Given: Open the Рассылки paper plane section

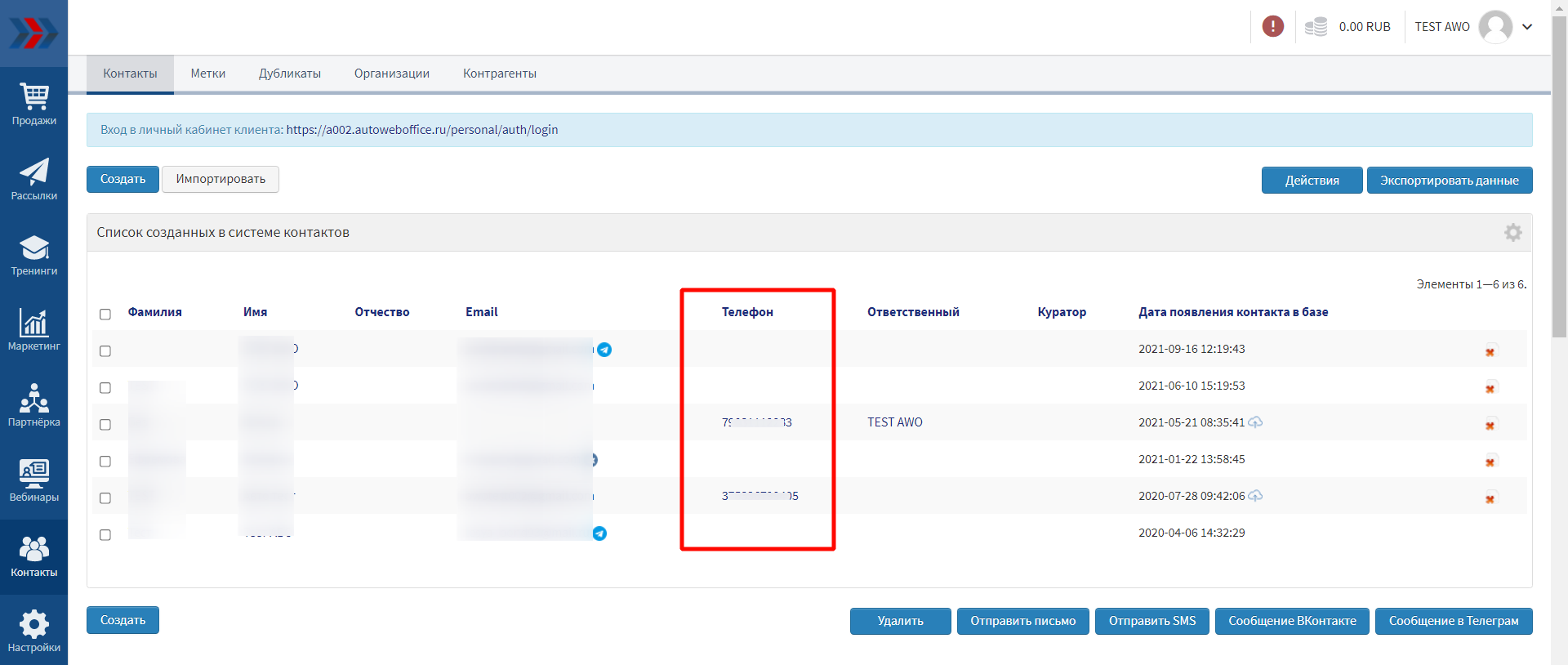Looking at the screenshot, I should (33, 180).
